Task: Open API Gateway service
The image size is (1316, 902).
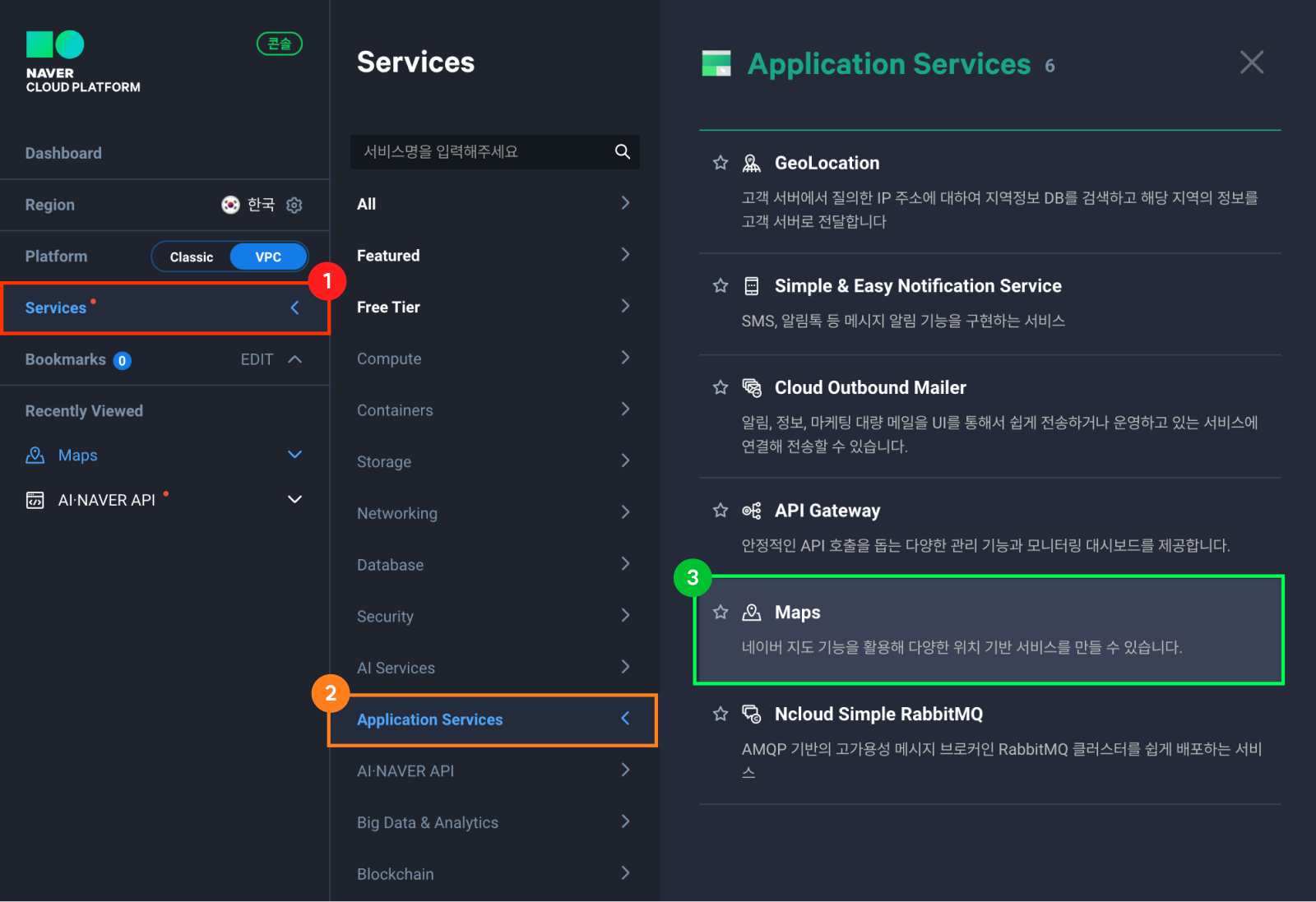Action: click(x=827, y=511)
